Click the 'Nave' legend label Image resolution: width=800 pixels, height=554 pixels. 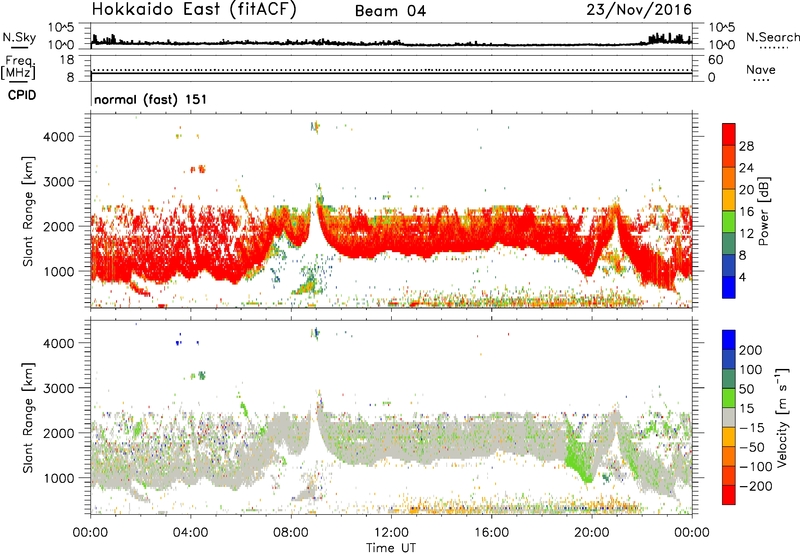(761, 70)
